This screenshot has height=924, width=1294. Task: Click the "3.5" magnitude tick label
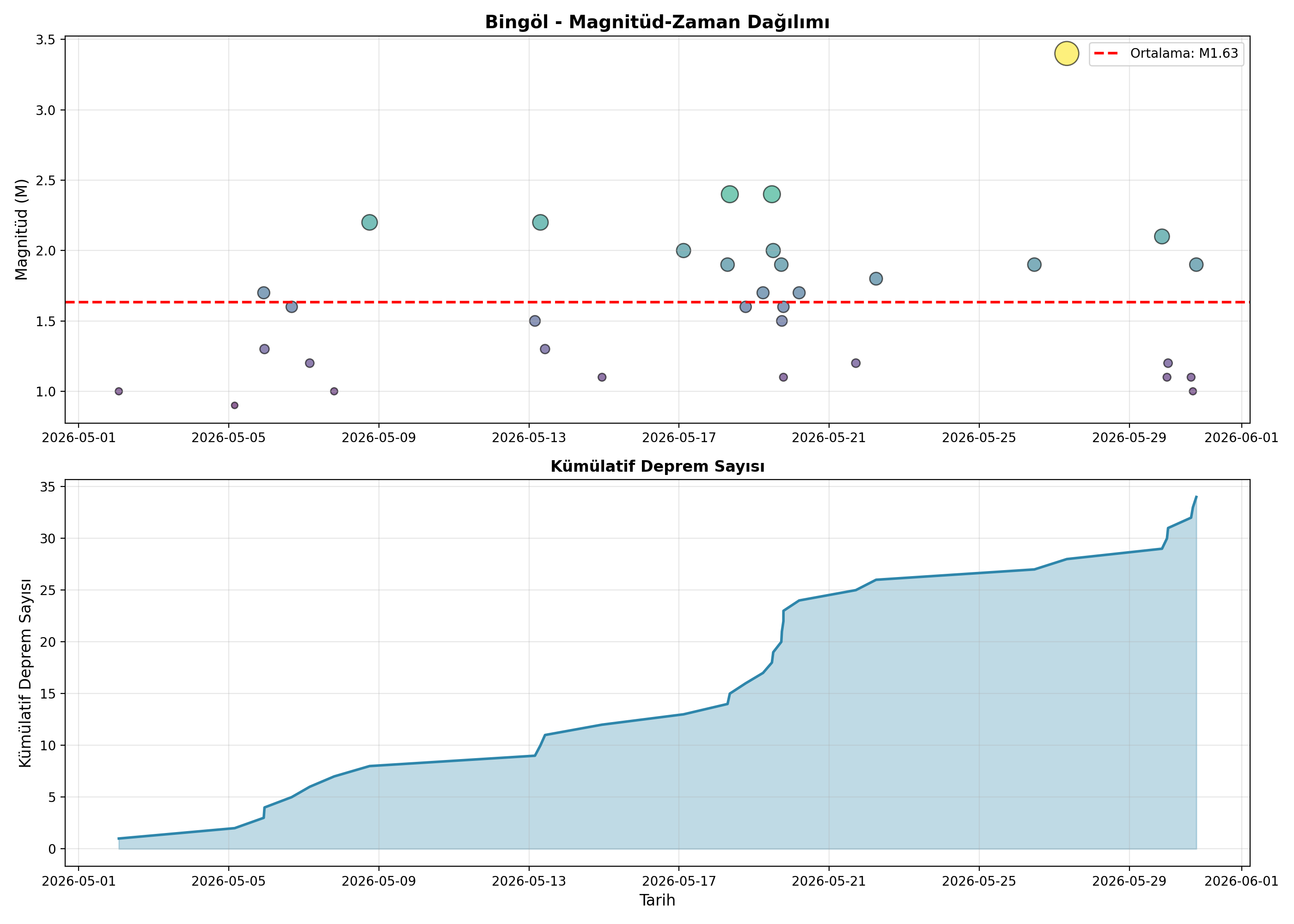click(46, 40)
